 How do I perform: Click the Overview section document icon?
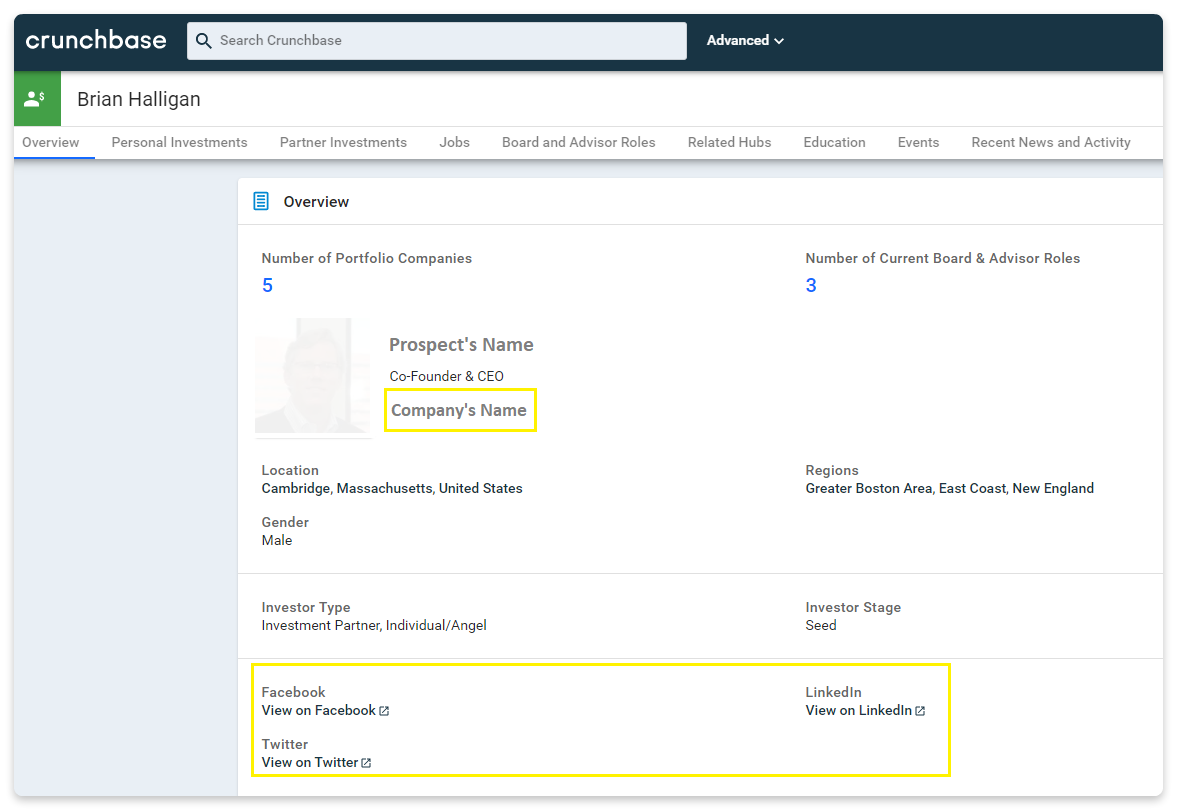260,201
